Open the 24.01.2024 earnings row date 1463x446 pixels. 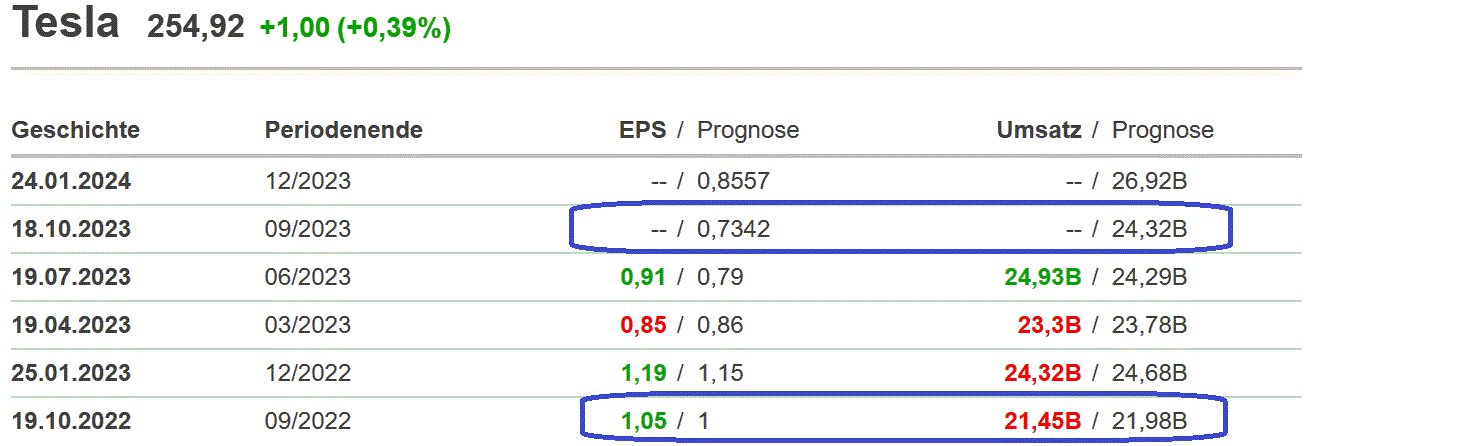coord(71,182)
